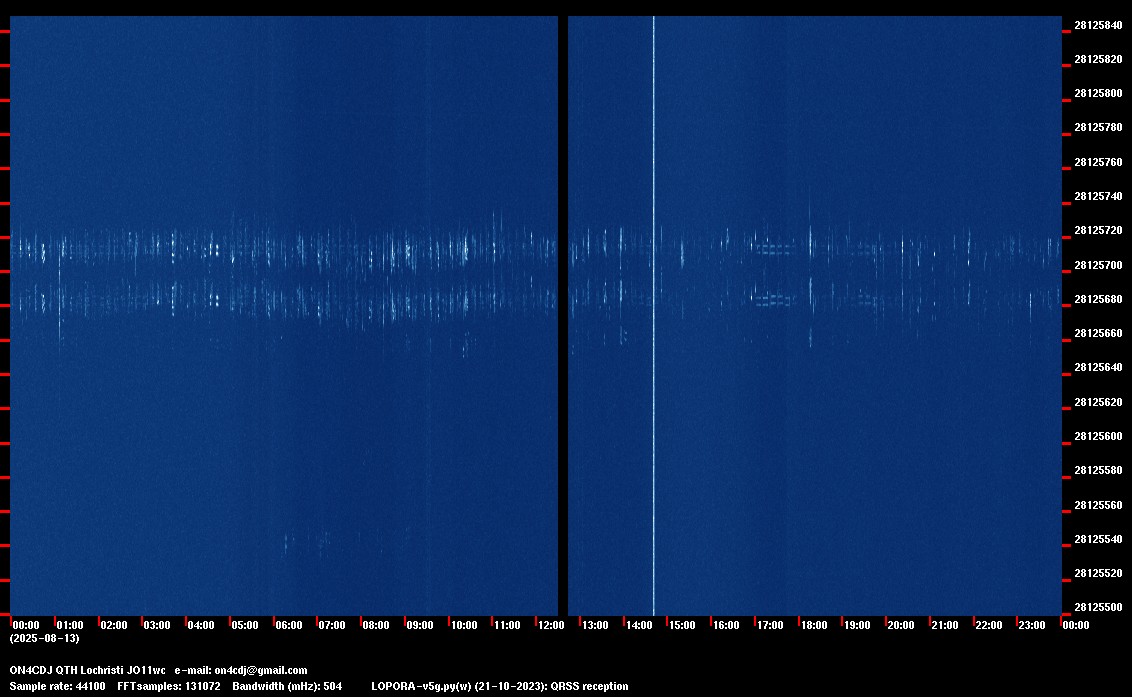Select the 07:00 time axis label
This screenshot has height=697, width=1132.
[332, 625]
